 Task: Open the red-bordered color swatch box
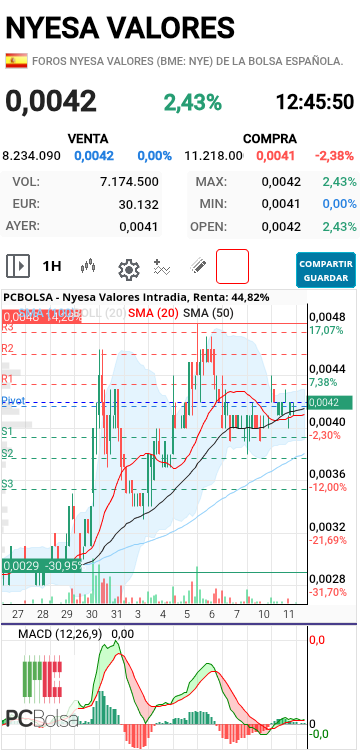232,266
